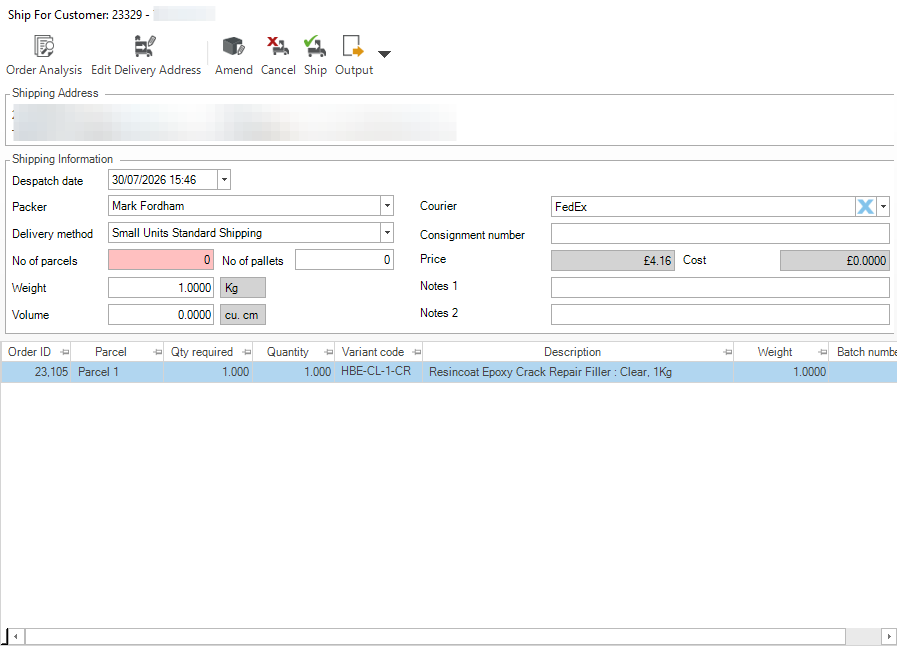Clear the FedEx courier selection
Image resolution: width=897 pixels, height=646 pixels.
866,207
